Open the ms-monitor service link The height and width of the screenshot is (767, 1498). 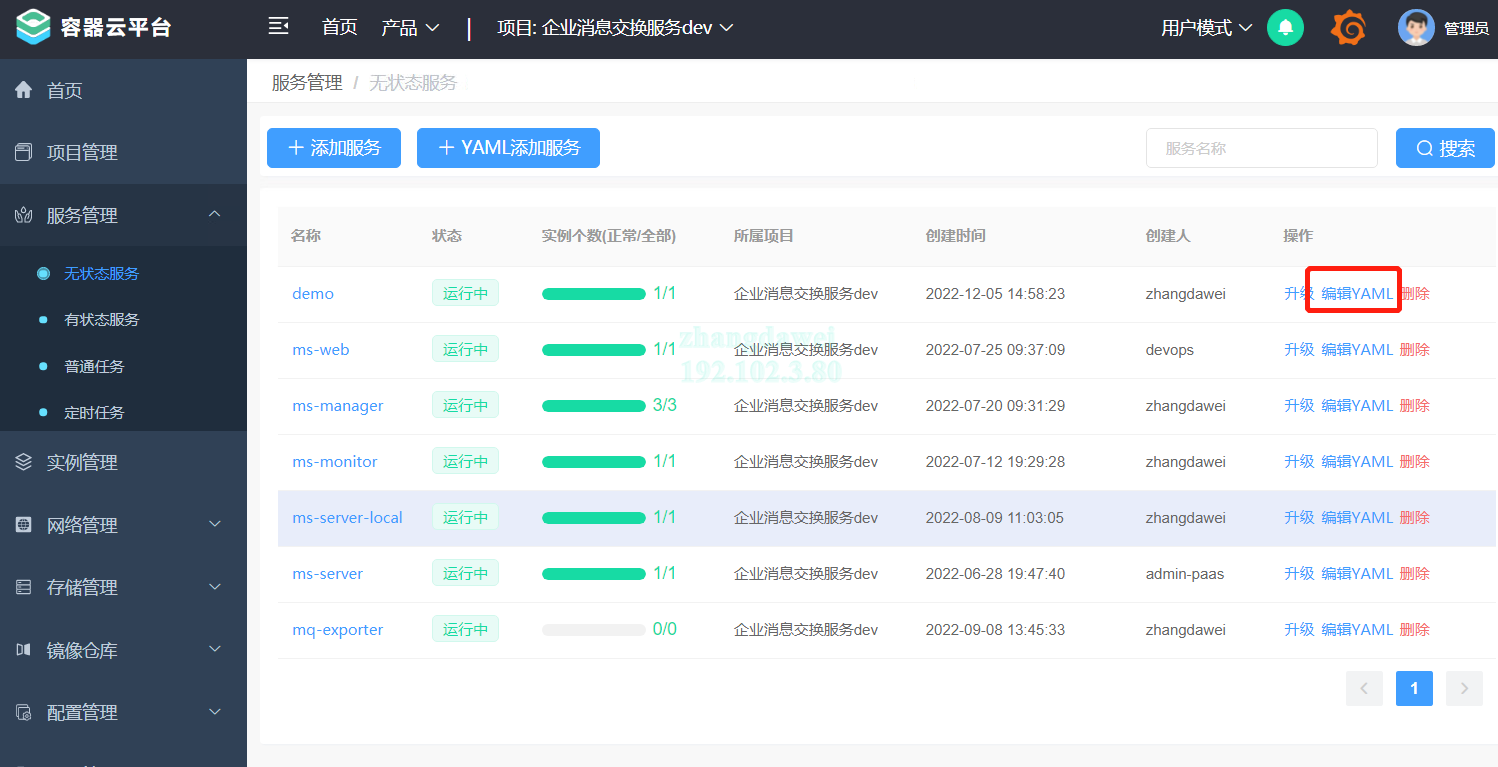(335, 462)
